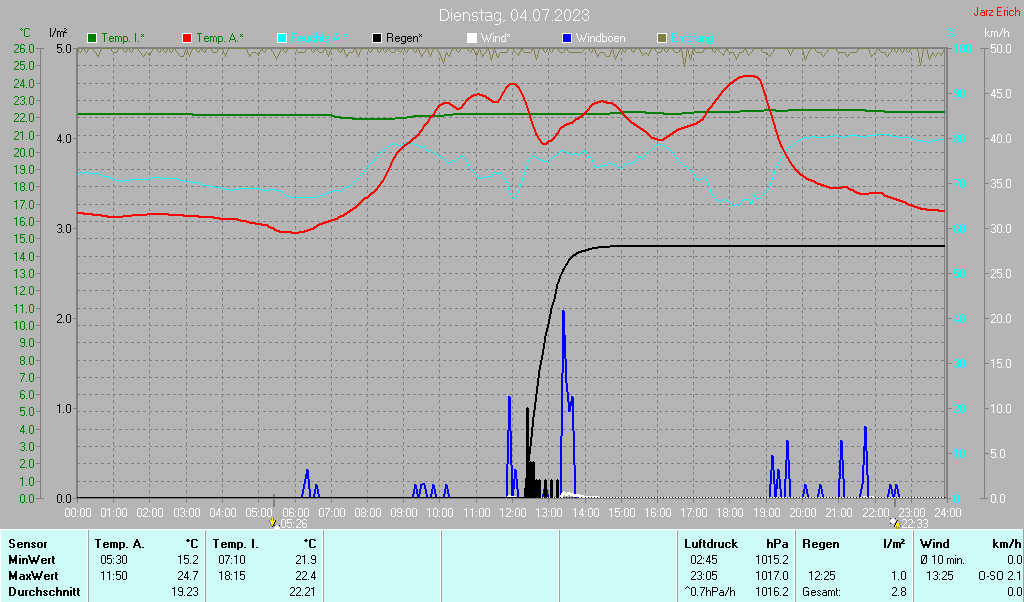This screenshot has height=602, width=1024.
Task: Click the 05:30 minimum time cell
Action: coord(114,560)
